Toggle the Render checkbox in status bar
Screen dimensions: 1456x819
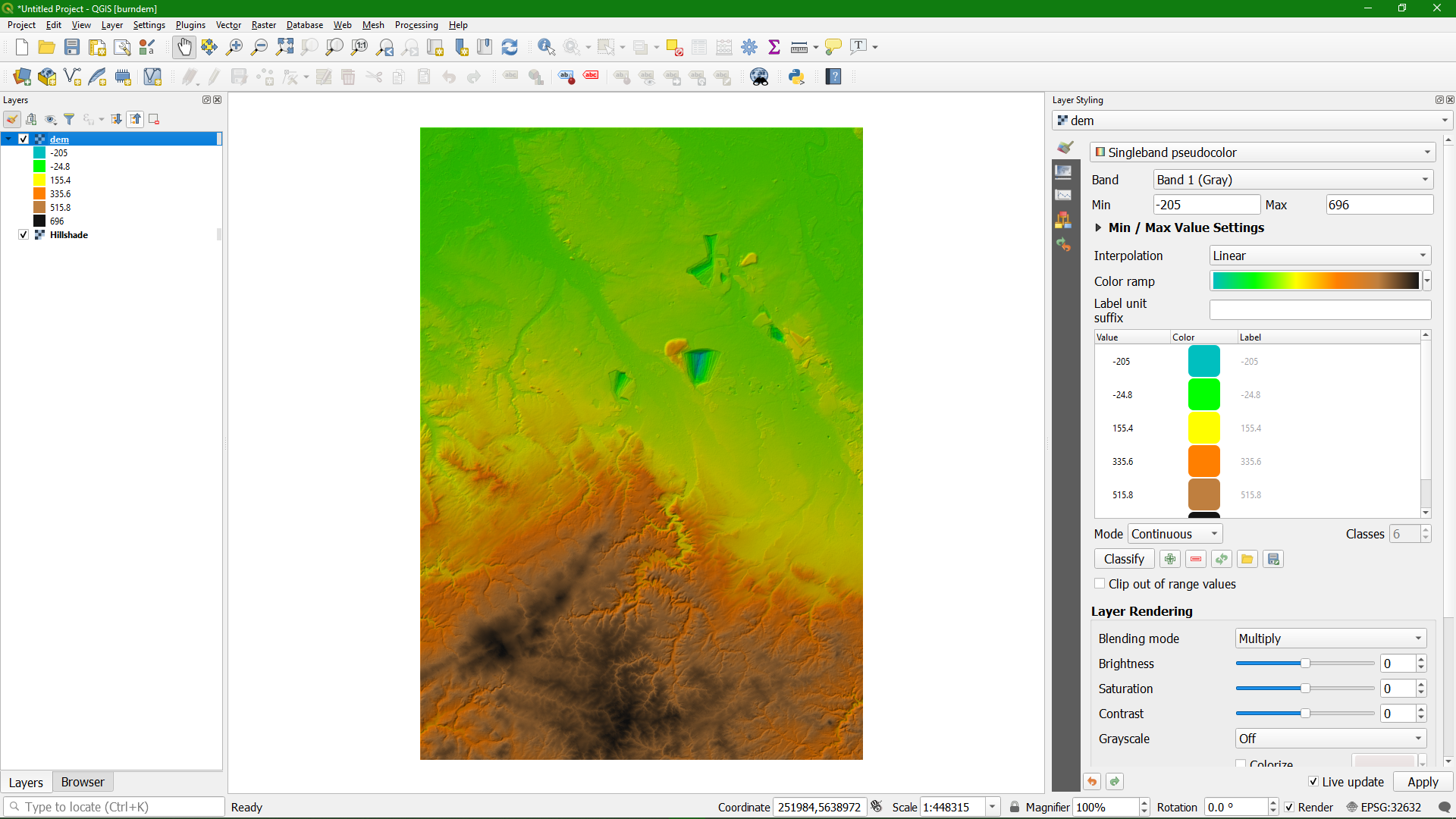[x=1289, y=808]
